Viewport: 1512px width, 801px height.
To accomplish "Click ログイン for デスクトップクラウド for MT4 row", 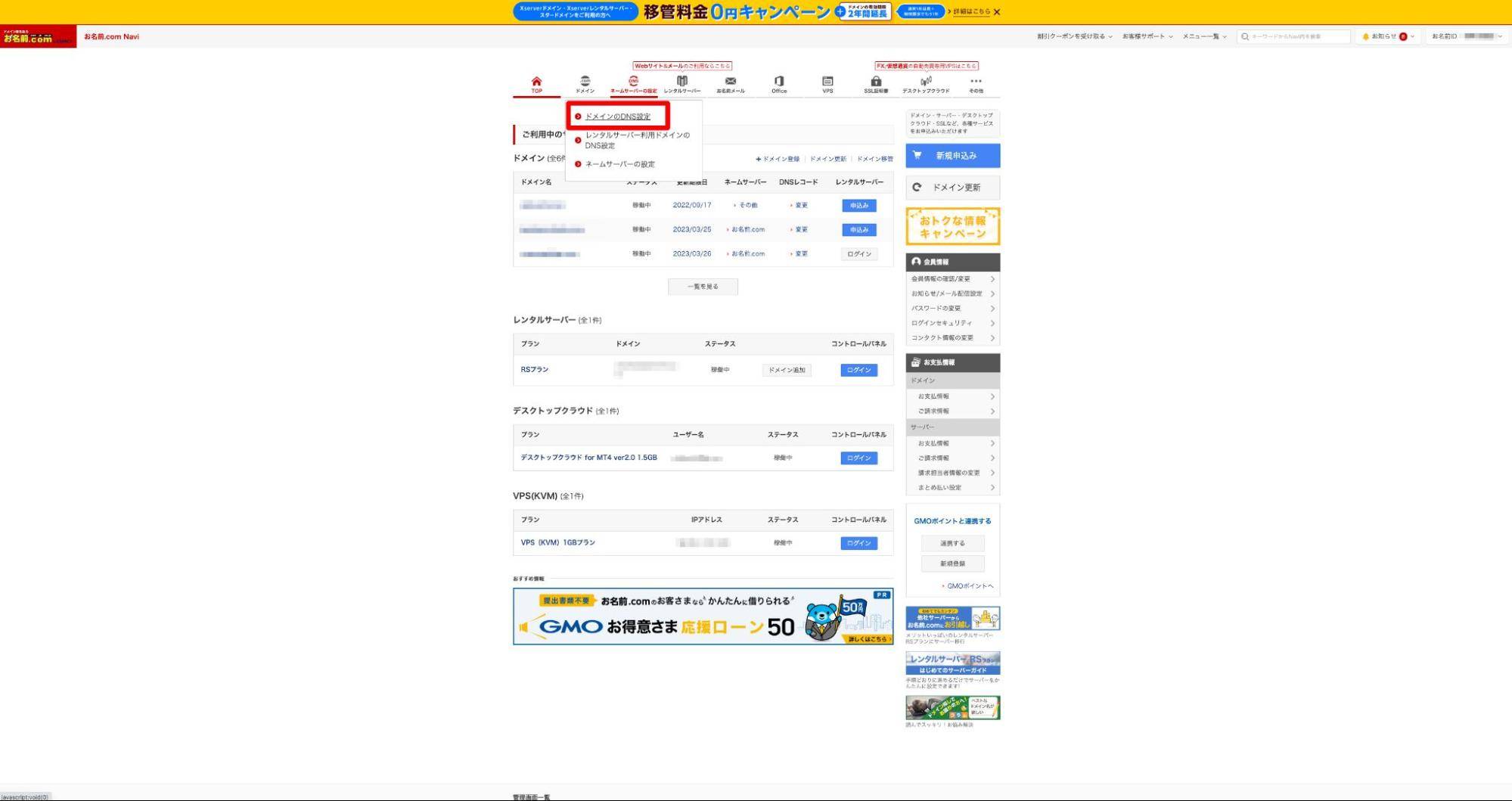I will coord(859,458).
